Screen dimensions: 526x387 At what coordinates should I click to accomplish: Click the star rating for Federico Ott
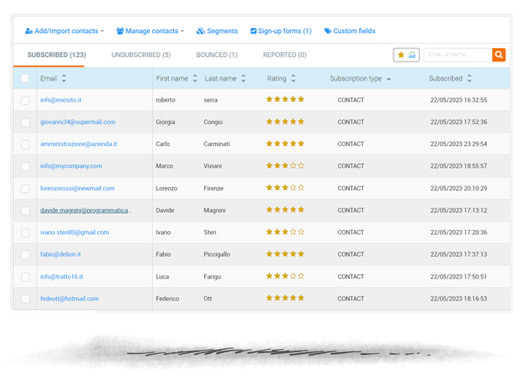285,298
